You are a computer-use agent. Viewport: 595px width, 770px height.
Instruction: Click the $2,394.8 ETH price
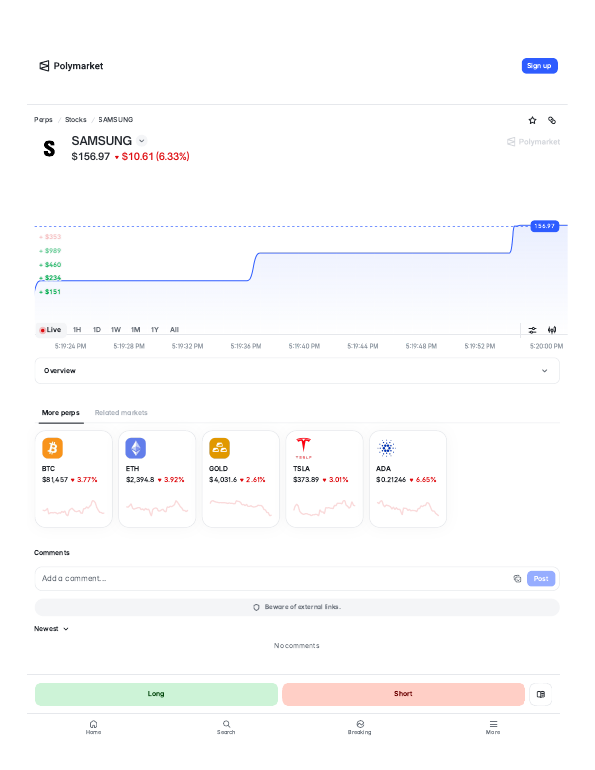(x=140, y=480)
